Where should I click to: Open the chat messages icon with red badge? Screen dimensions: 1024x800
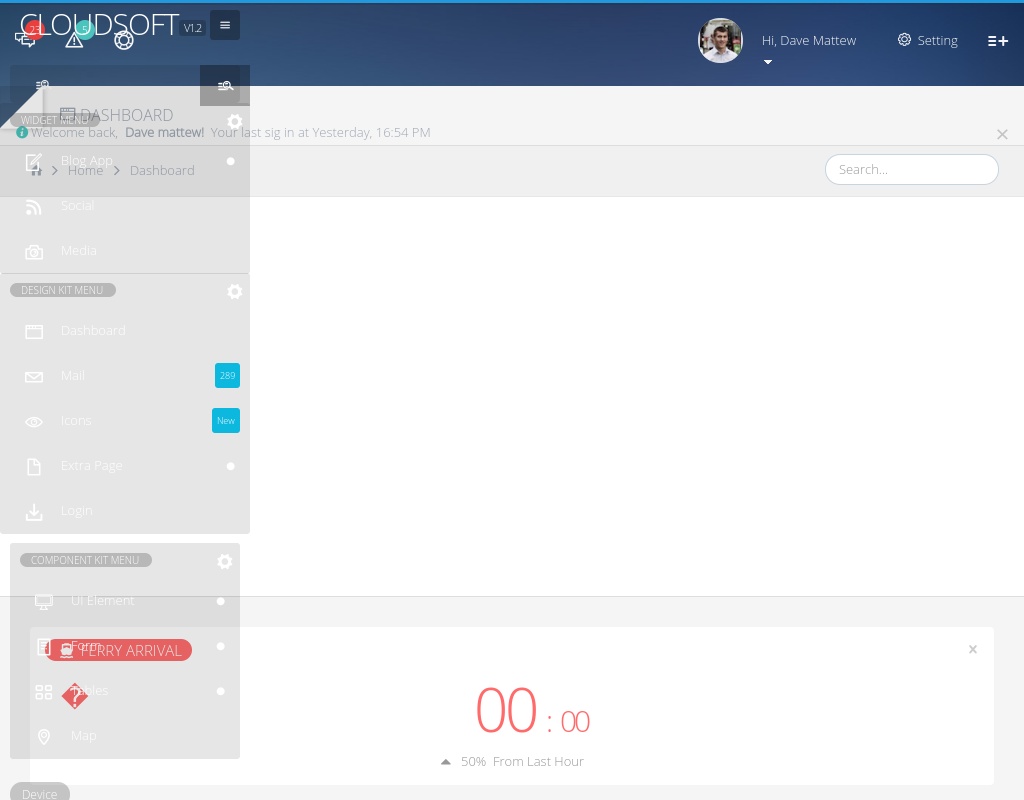click(x=25, y=39)
